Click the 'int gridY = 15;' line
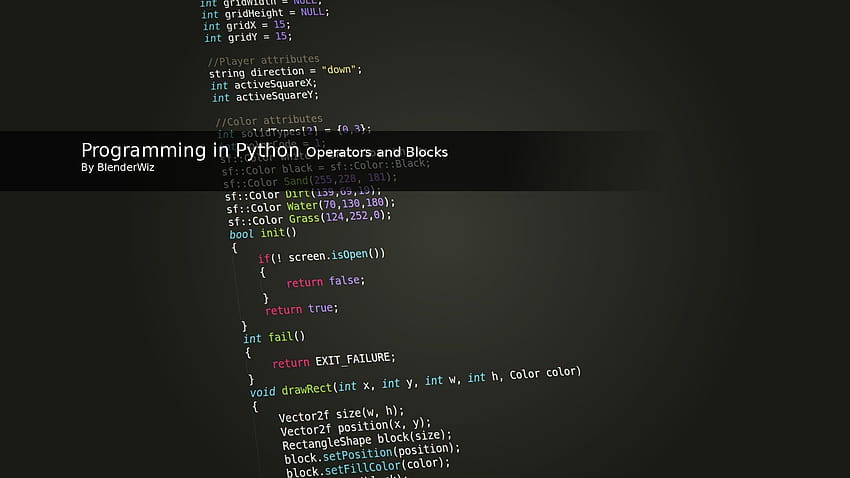 (x=248, y=37)
